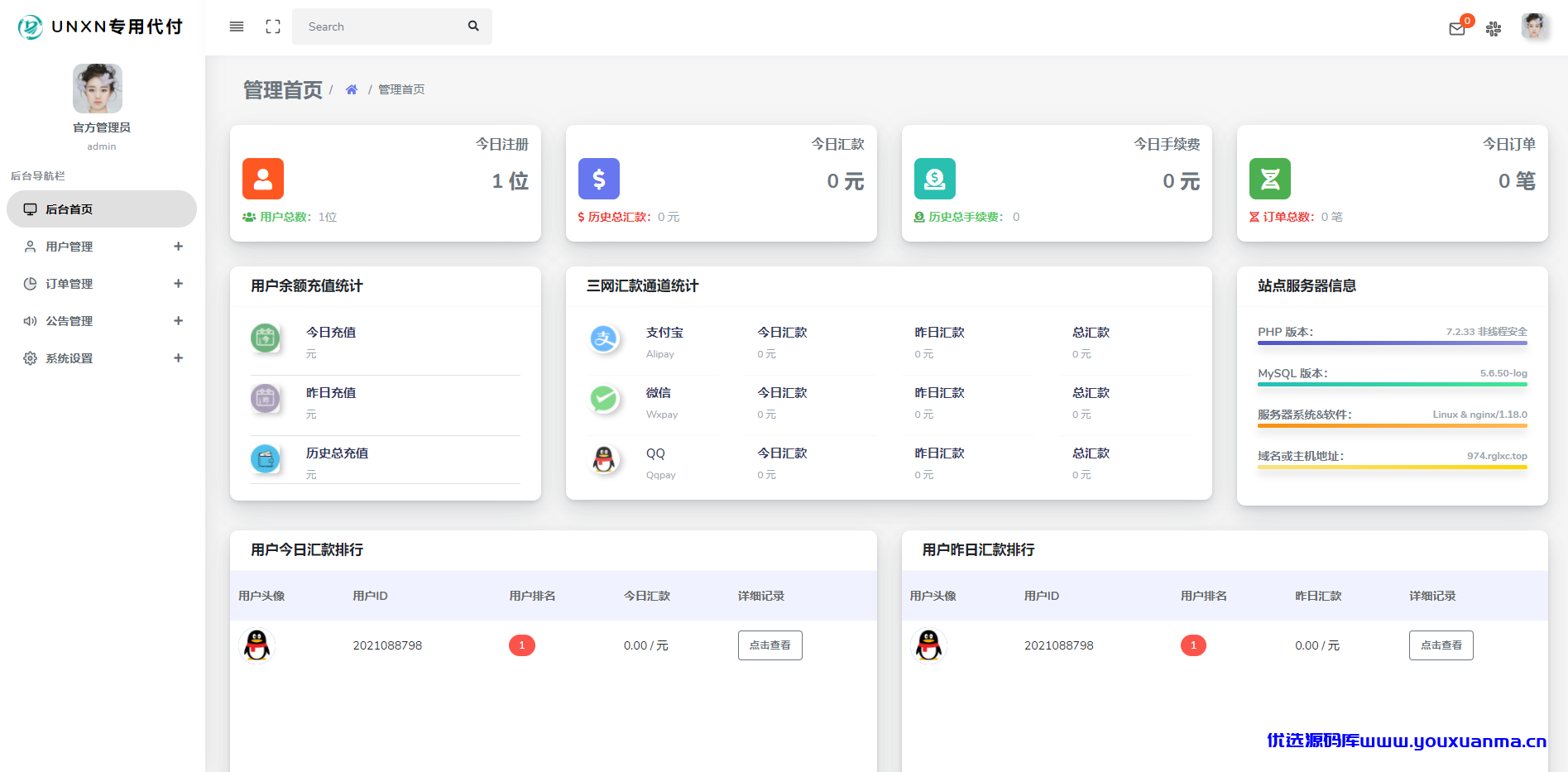Click the QQ penguin icon in channel statistics
Viewport: 1568px width, 772px height.
pos(604,459)
